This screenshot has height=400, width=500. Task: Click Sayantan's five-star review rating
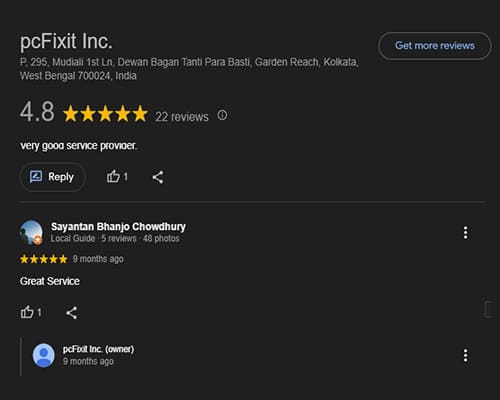(x=44, y=259)
